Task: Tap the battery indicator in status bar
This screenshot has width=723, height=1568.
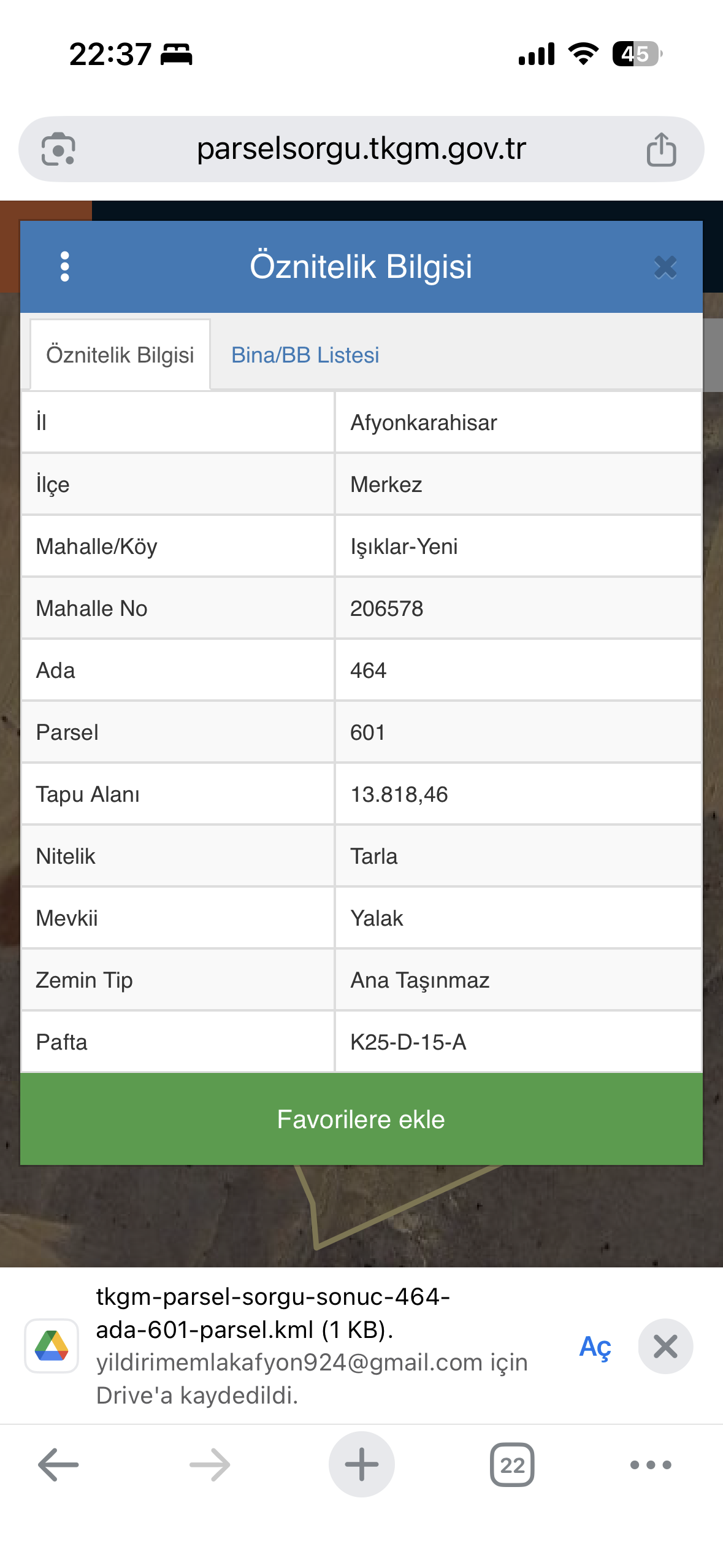Action: pyautogui.click(x=637, y=54)
